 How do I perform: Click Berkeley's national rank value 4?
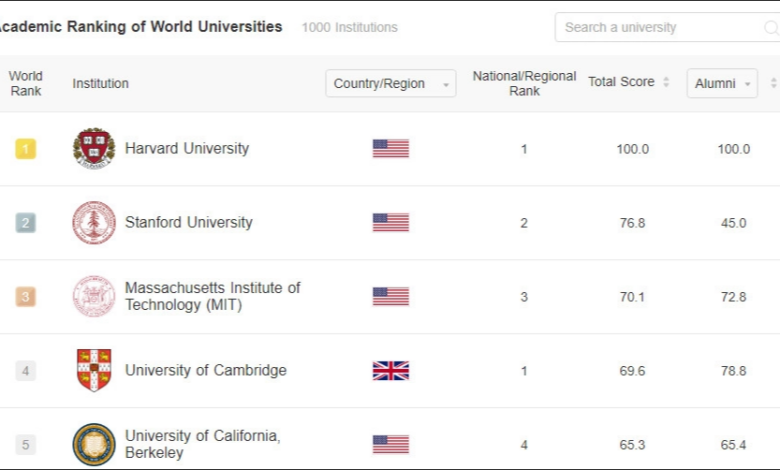point(524,445)
